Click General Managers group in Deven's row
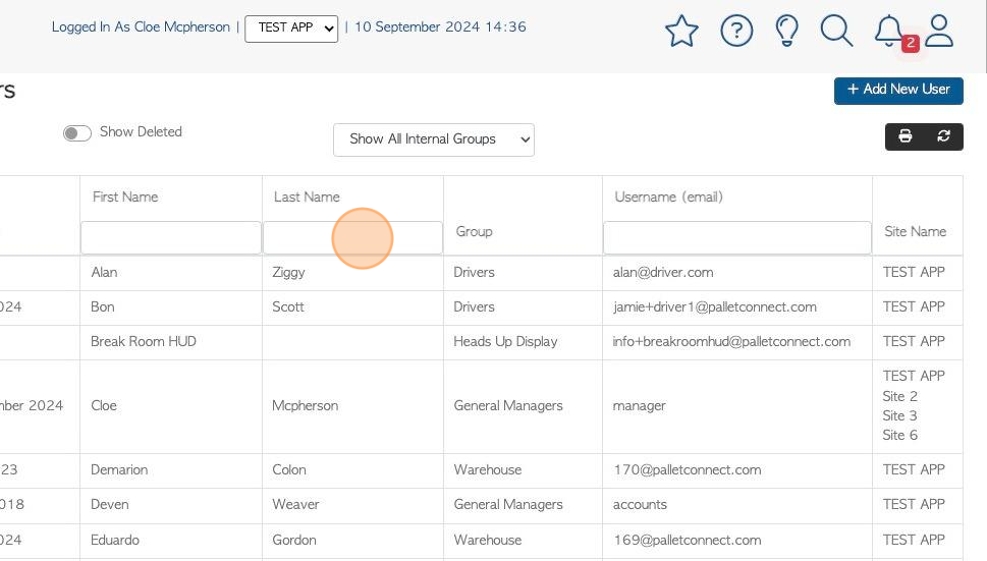The image size is (987, 561). tap(508, 504)
